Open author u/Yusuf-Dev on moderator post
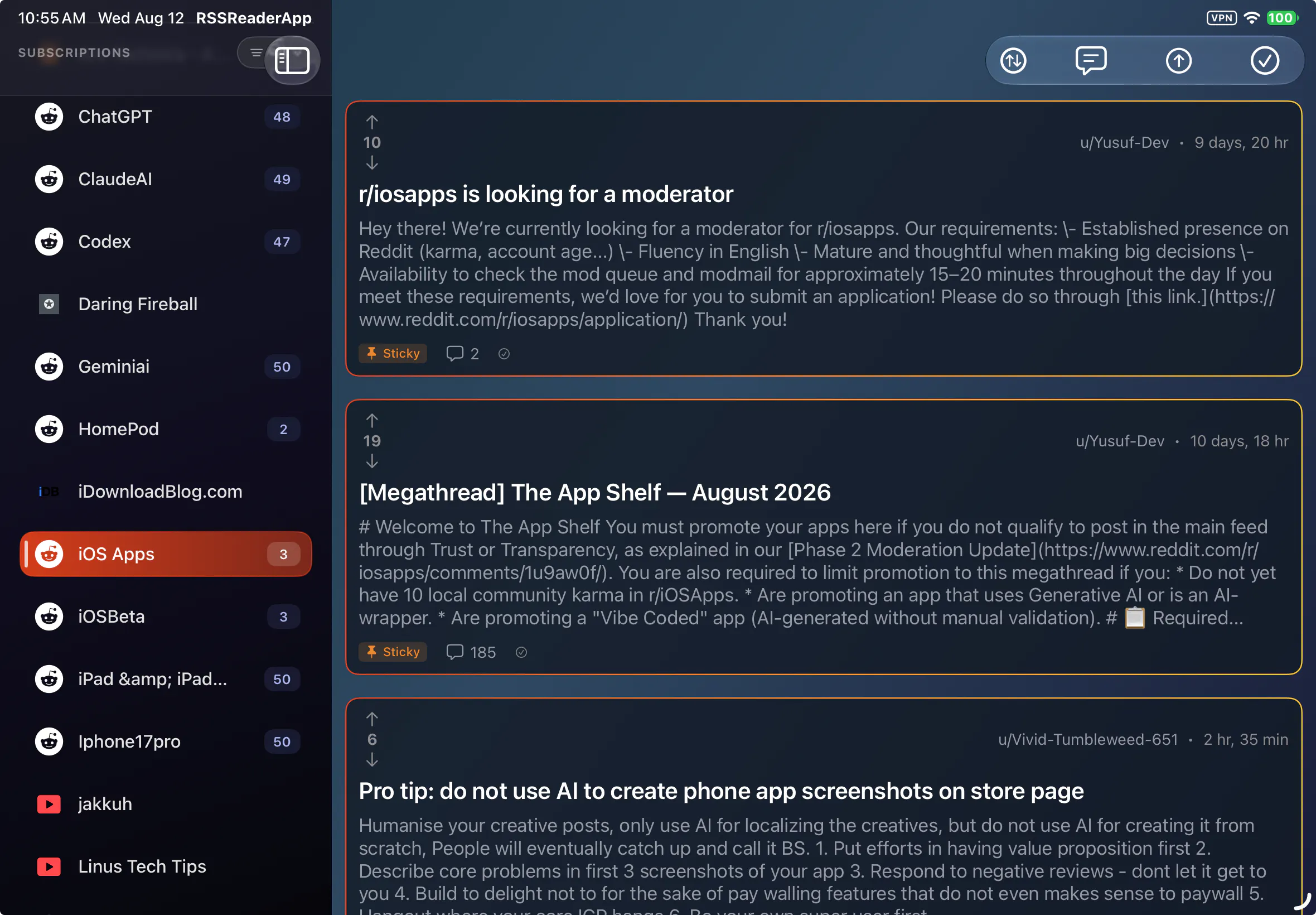The image size is (1316, 915). click(1124, 142)
